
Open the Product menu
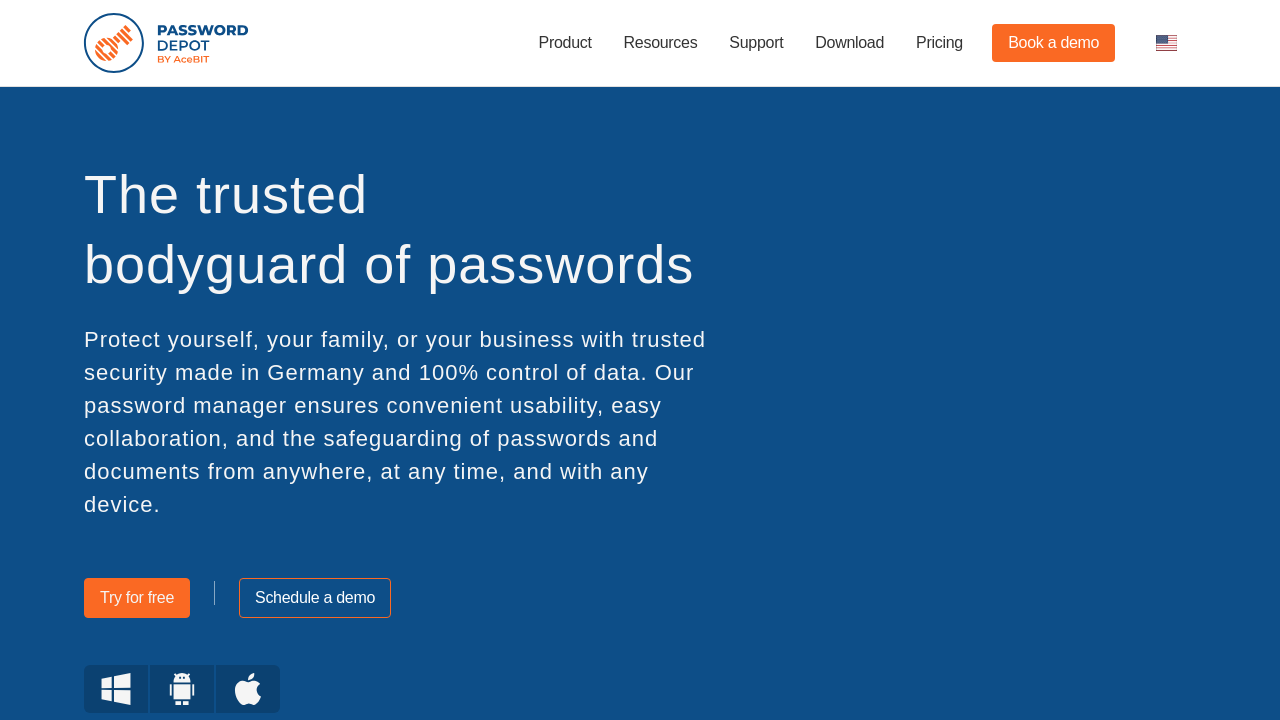coord(565,43)
